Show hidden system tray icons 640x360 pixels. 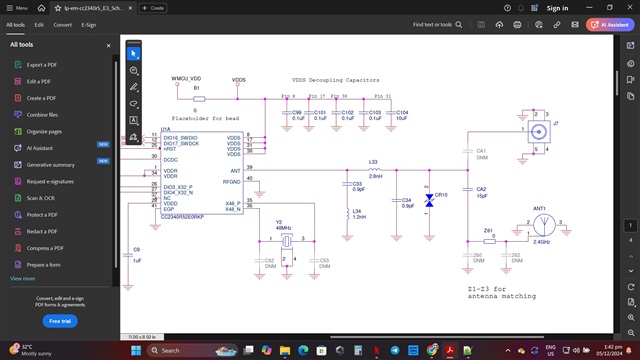(x=508, y=351)
